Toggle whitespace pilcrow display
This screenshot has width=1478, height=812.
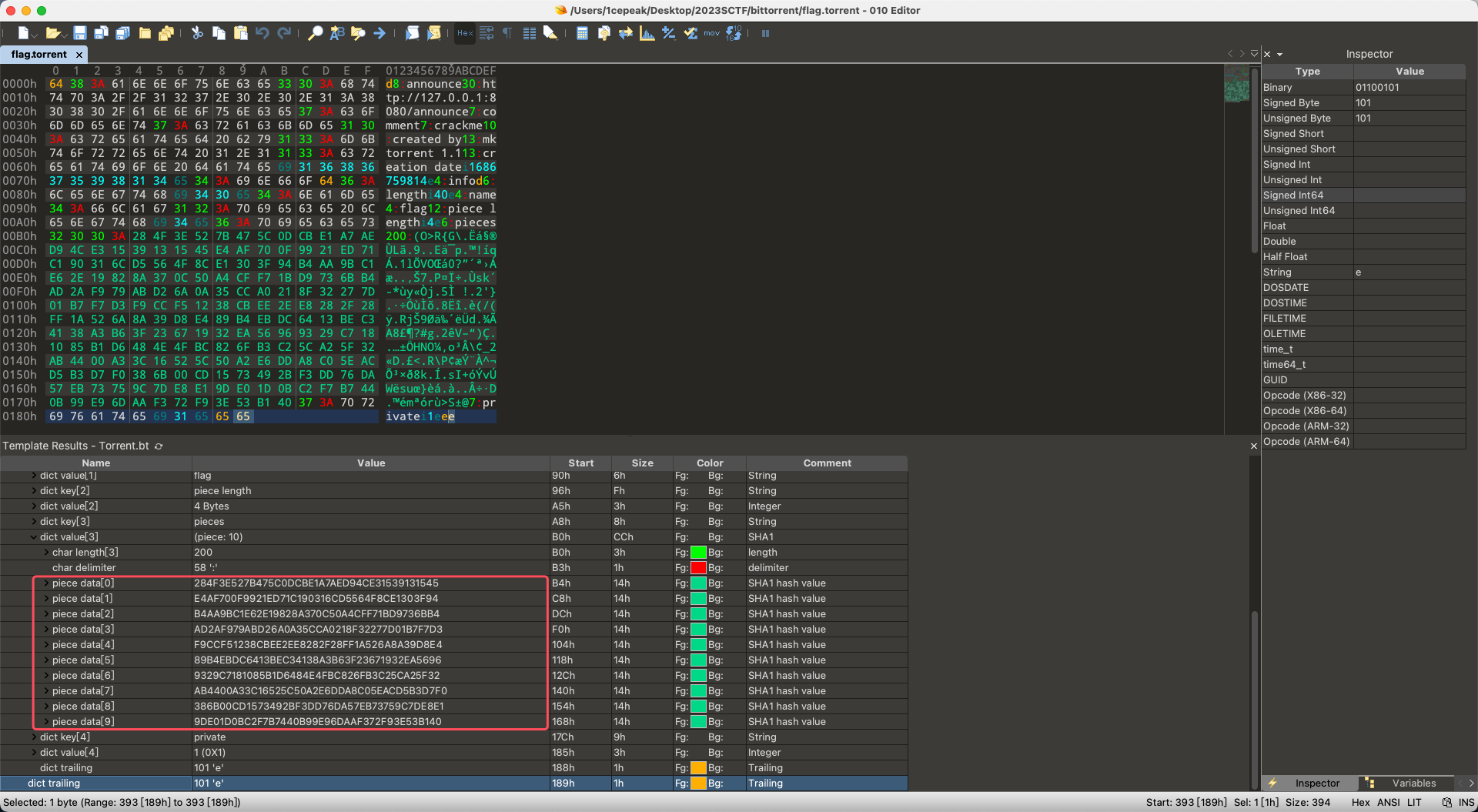pos(507,33)
